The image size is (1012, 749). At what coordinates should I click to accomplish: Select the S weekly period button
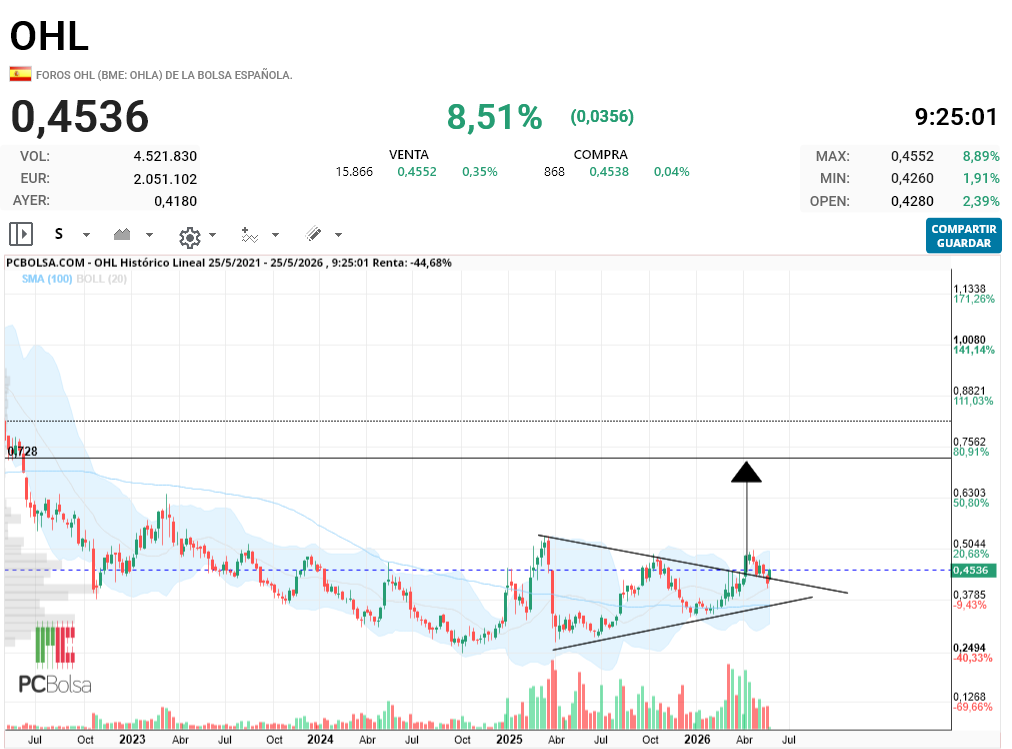pos(59,234)
